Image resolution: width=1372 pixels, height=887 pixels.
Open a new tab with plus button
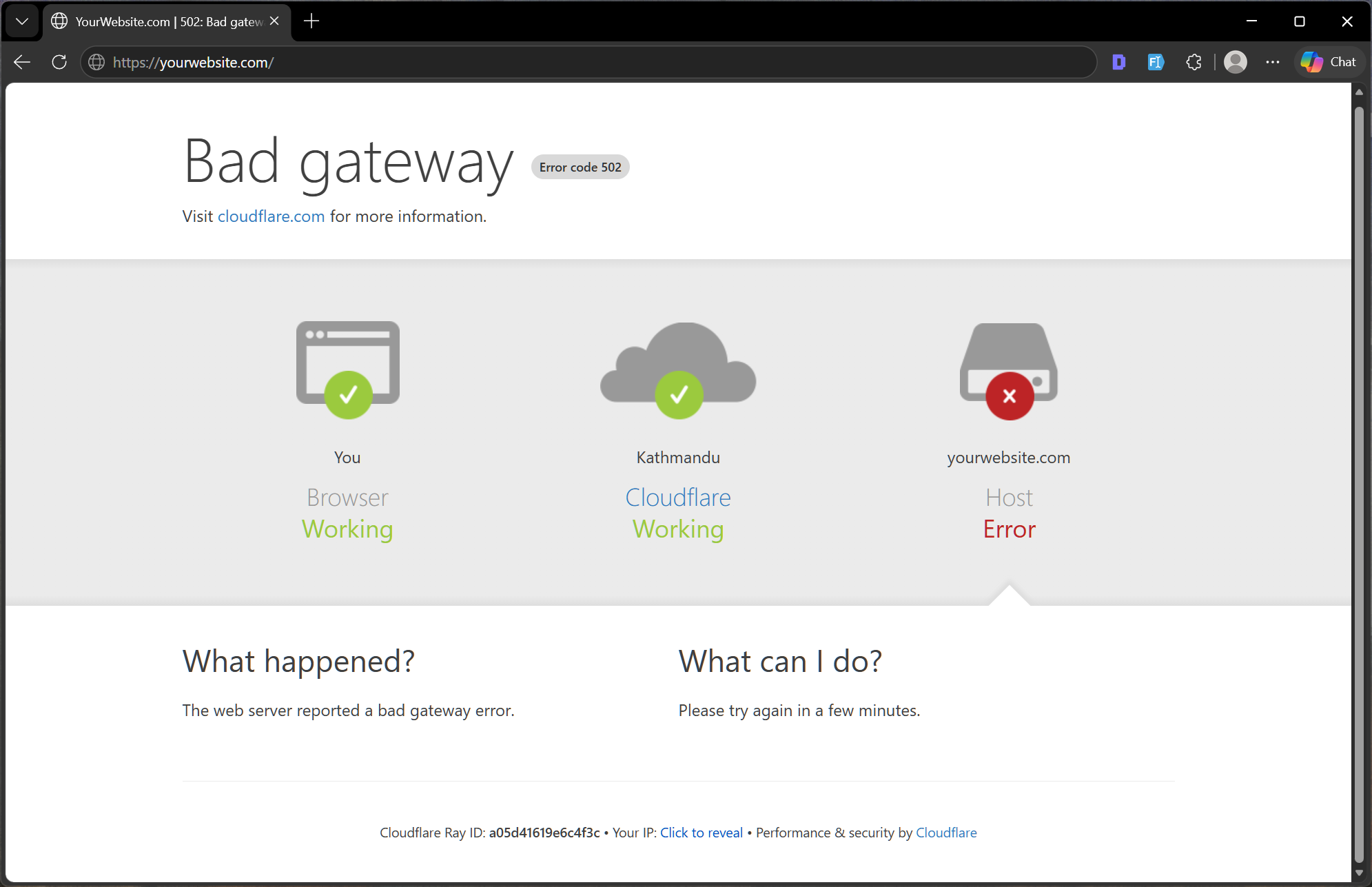[x=311, y=21]
